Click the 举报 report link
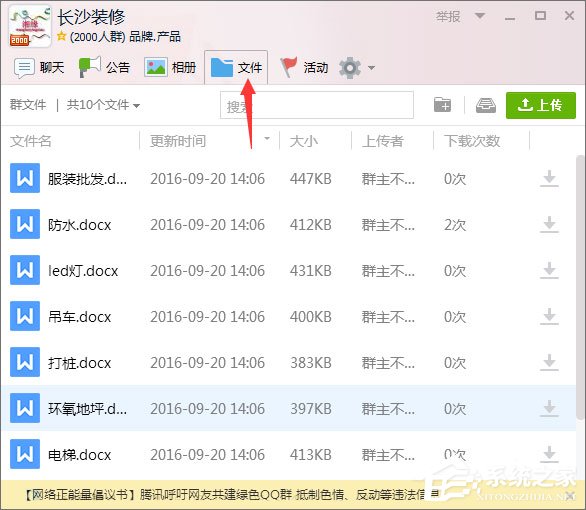The width and height of the screenshot is (586, 510). point(448,16)
